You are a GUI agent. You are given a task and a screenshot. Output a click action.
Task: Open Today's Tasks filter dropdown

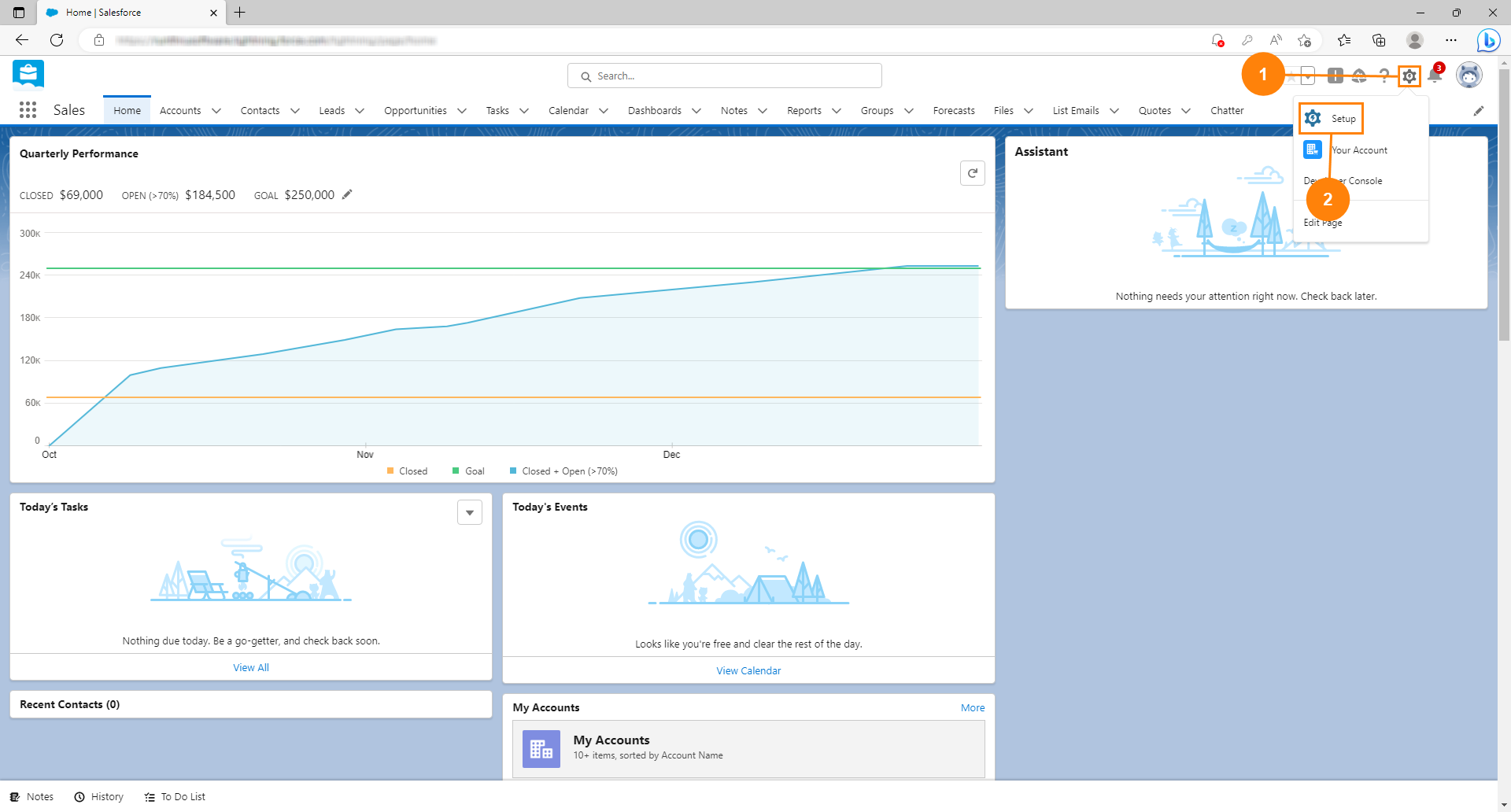pyautogui.click(x=470, y=512)
